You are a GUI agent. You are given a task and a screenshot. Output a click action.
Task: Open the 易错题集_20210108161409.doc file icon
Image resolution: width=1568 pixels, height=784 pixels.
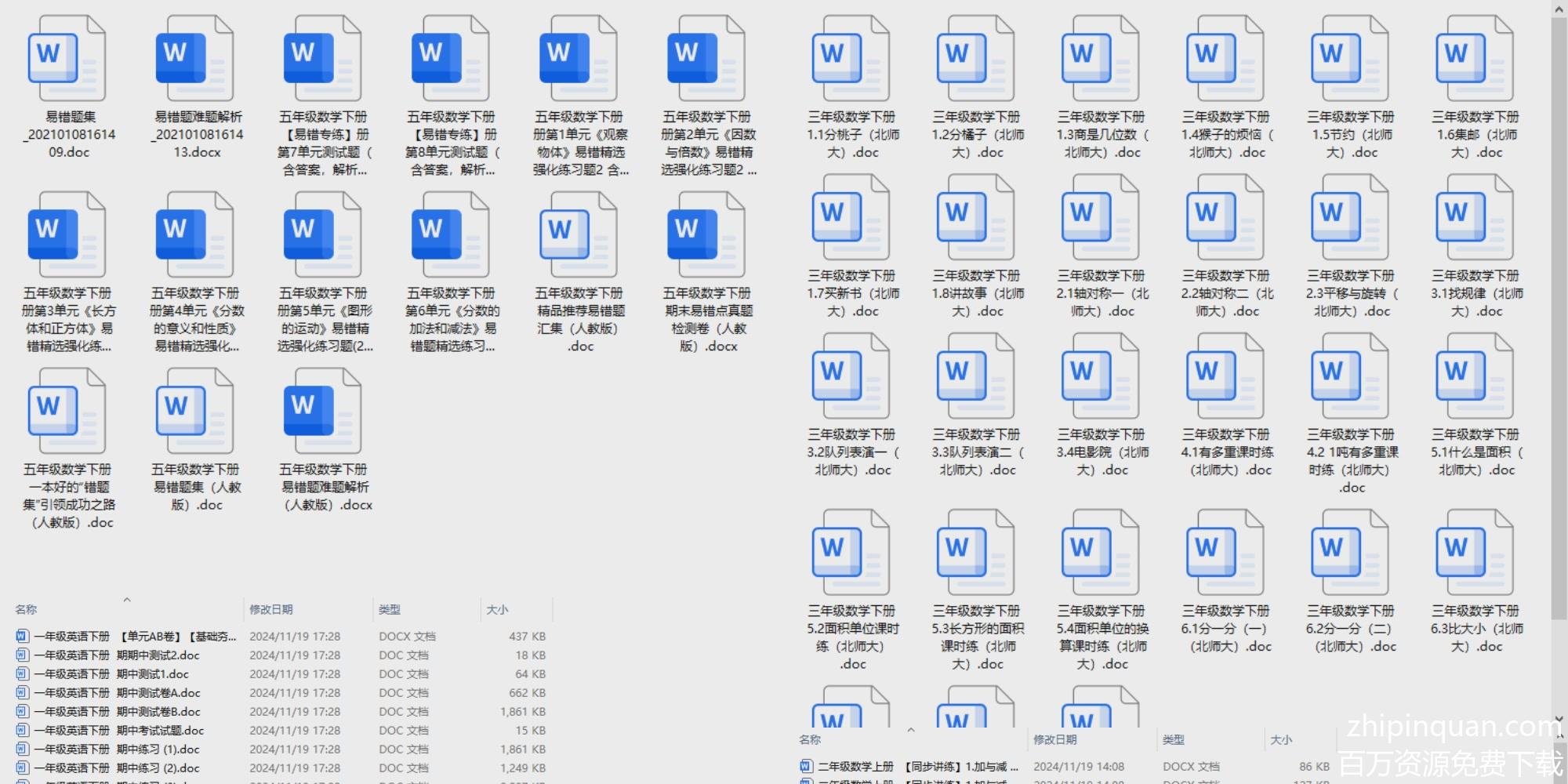67,59
